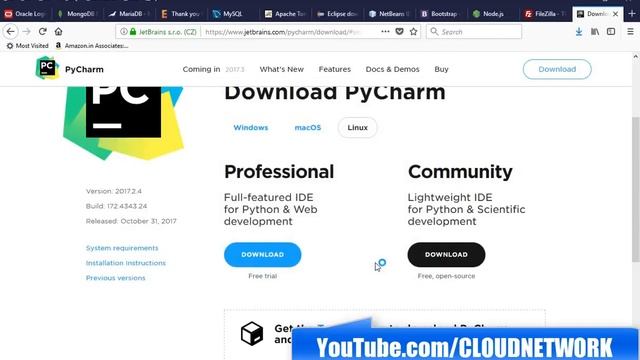Download the Community edition
The image size is (640, 360).
(446, 255)
